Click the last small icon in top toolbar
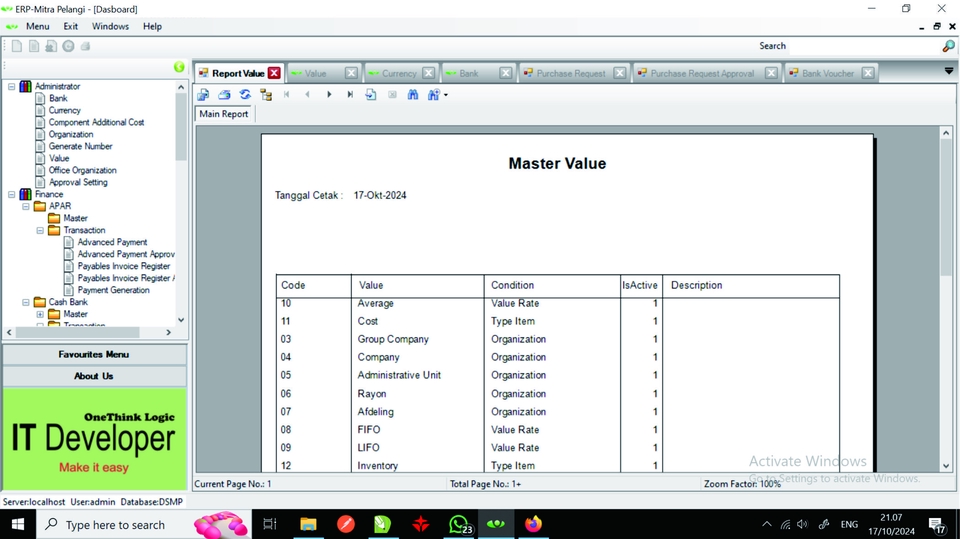Image resolution: width=960 pixels, height=539 pixels. [85, 46]
